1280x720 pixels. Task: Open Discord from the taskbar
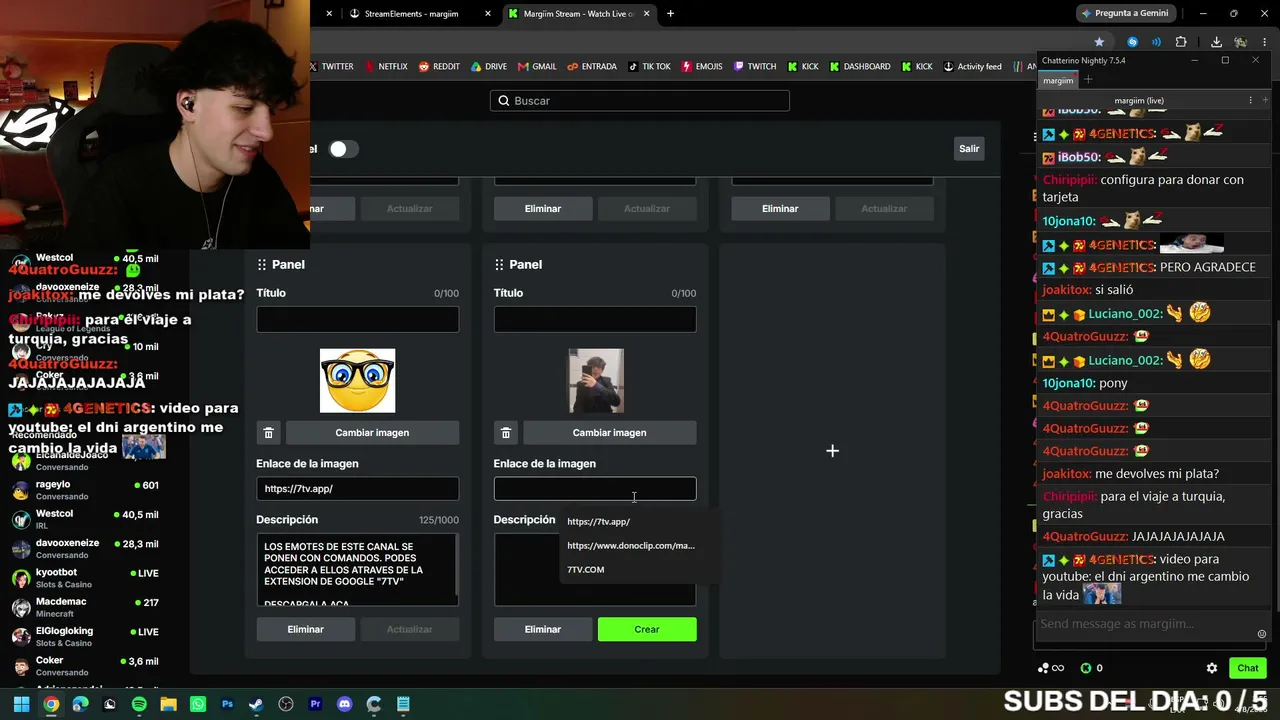coord(345,704)
